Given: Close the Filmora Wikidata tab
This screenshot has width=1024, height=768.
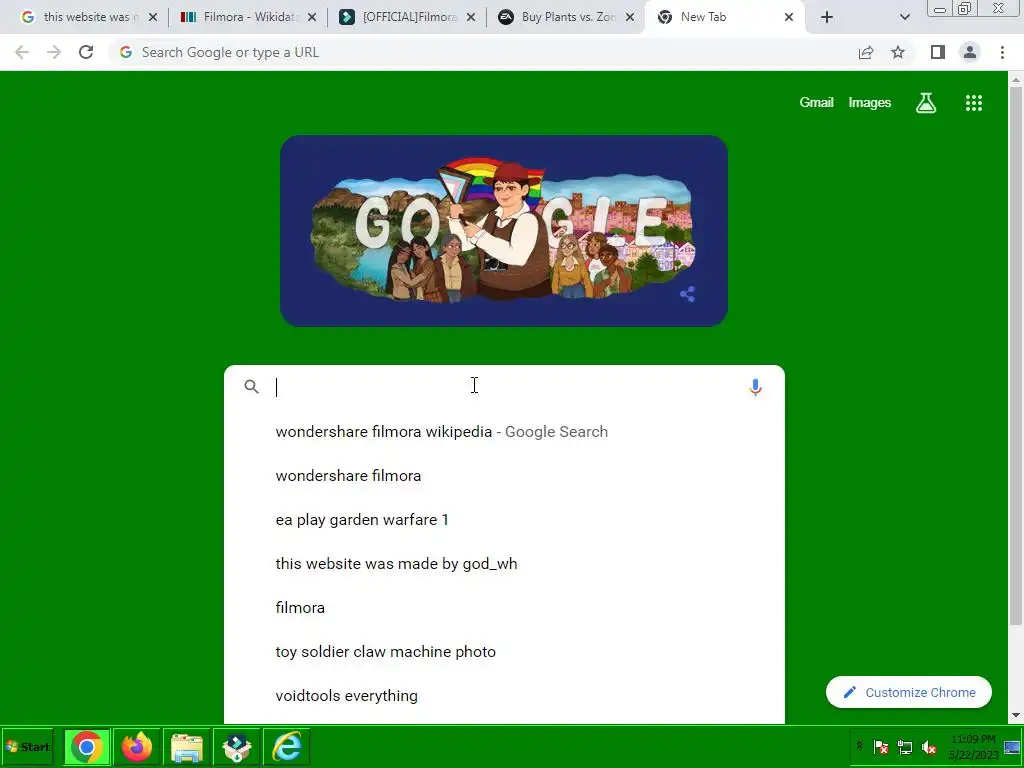Looking at the screenshot, I should point(312,17).
